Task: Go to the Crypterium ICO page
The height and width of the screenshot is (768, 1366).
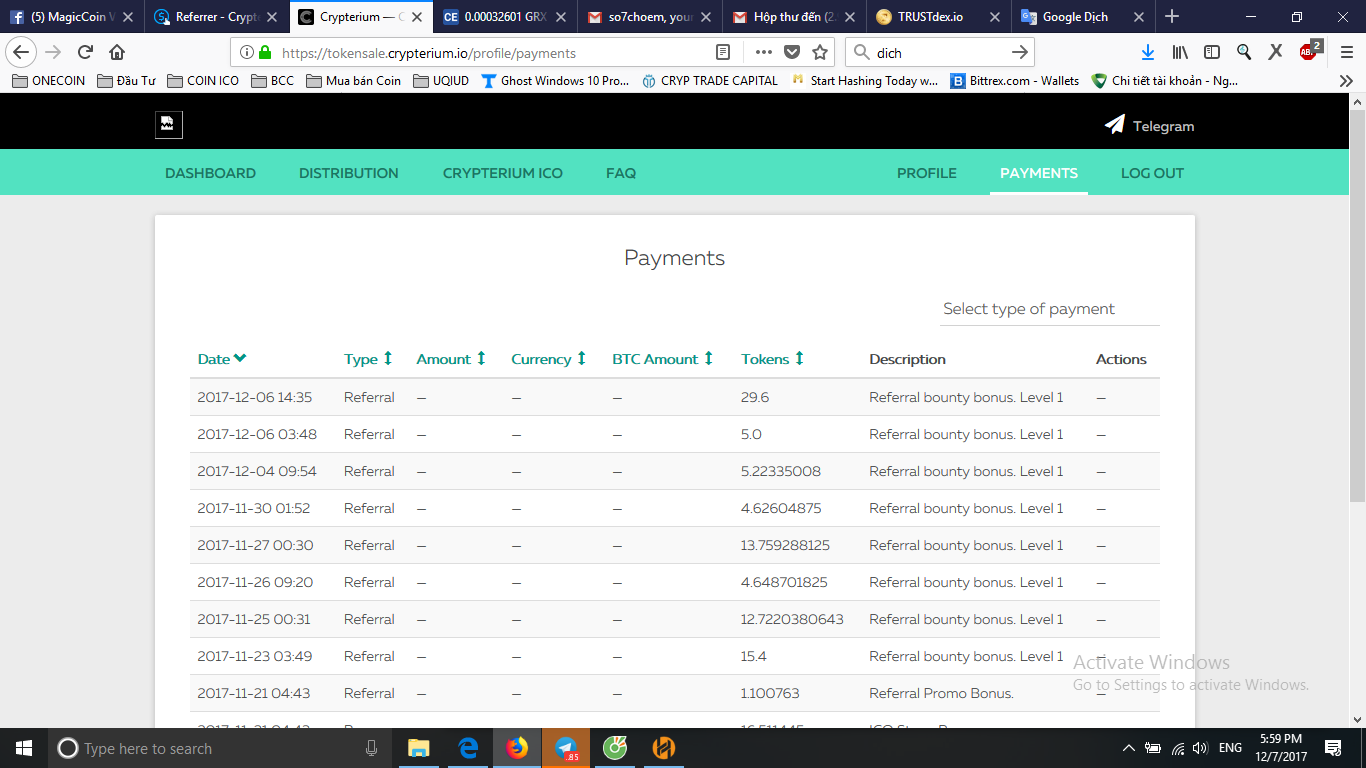Action: [503, 173]
